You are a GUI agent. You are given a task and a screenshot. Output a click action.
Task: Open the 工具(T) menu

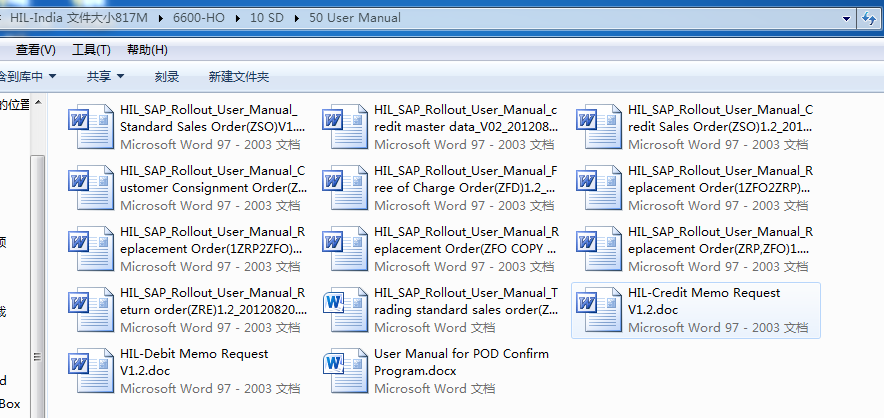(x=91, y=50)
